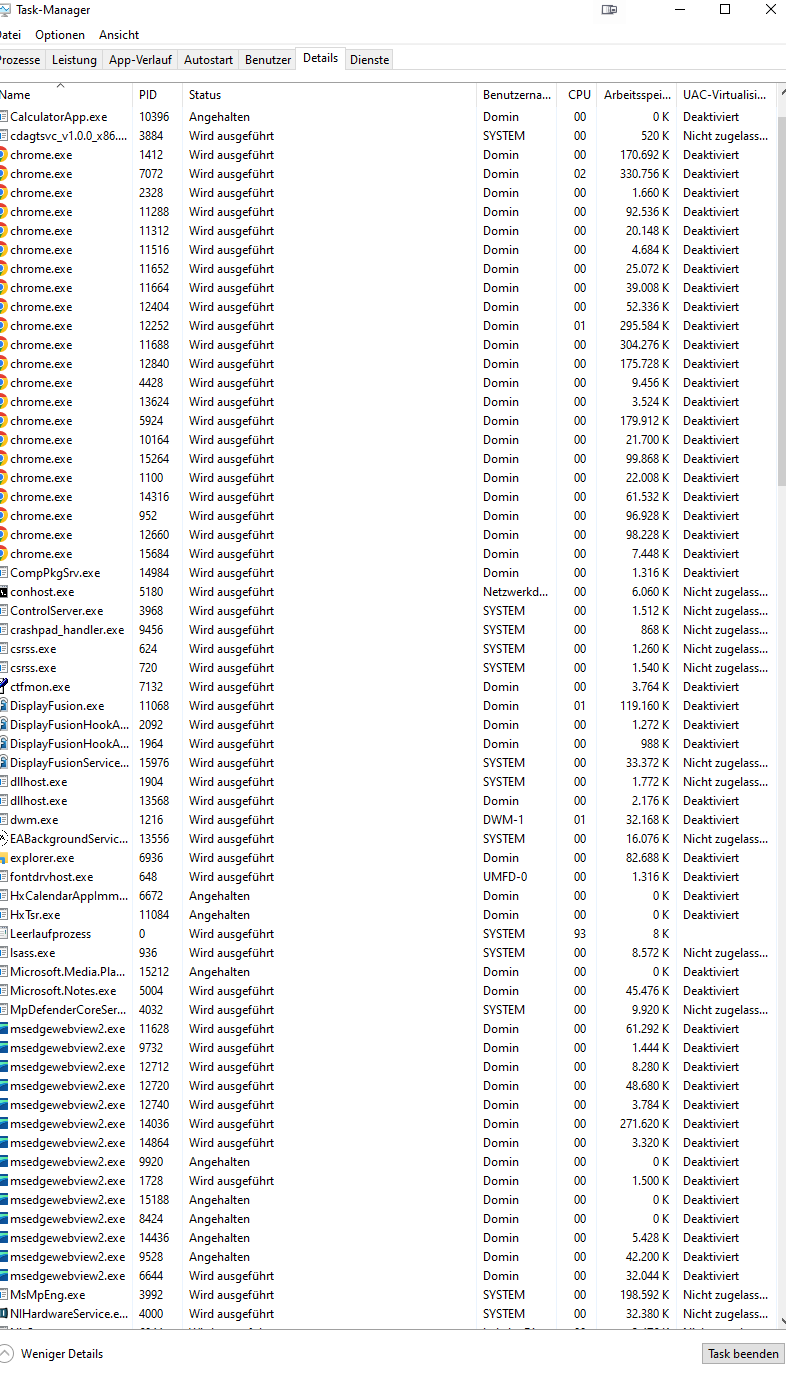
Task: Click the explorer.exe folder icon
Action: click(3, 858)
